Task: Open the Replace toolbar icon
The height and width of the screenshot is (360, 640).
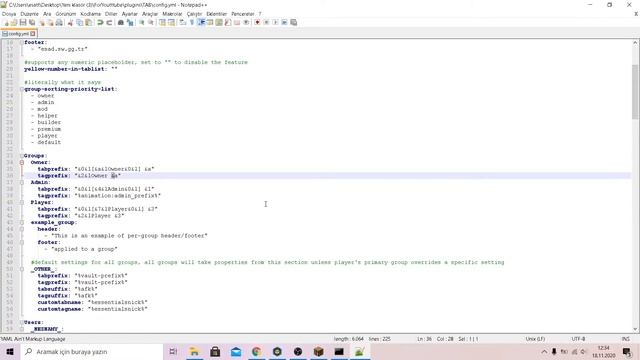Action: [x=130, y=22]
